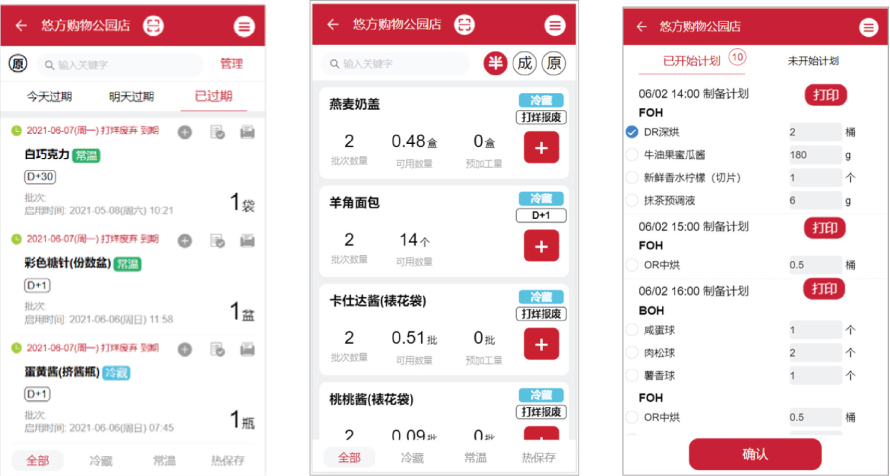Select 热保存 filter in middle screen bottom bar
Image resolution: width=890 pixels, height=476 pixels.
coord(539,457)
